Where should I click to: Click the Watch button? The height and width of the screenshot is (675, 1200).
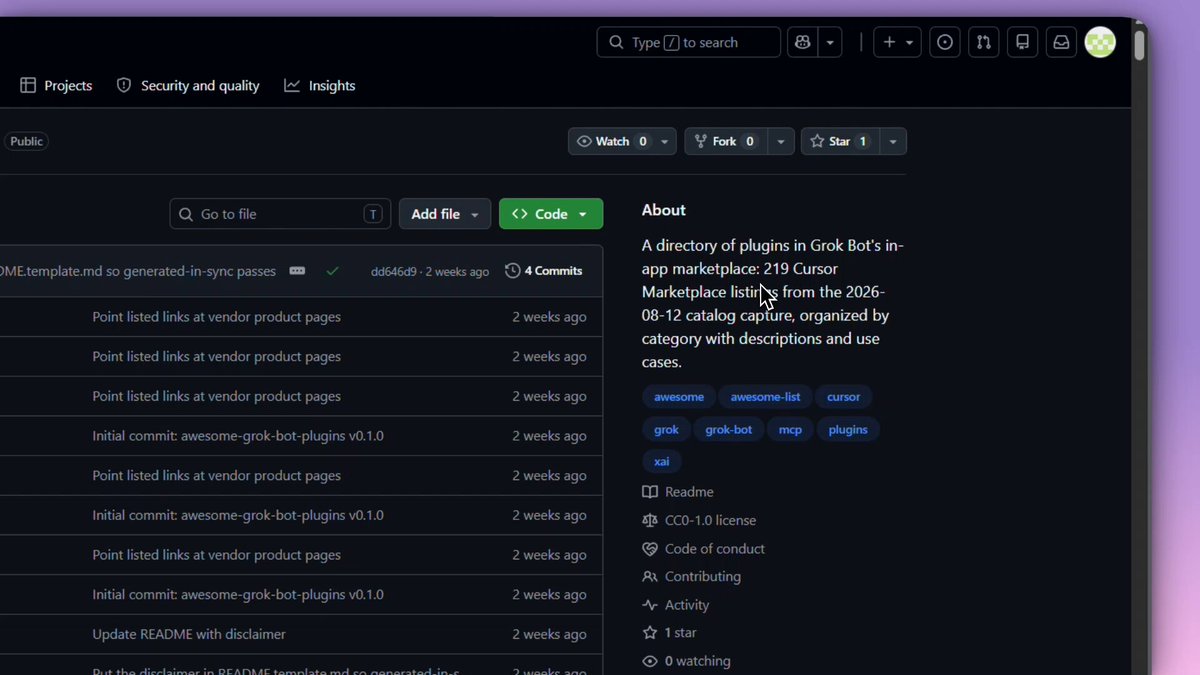click(611, 141)
